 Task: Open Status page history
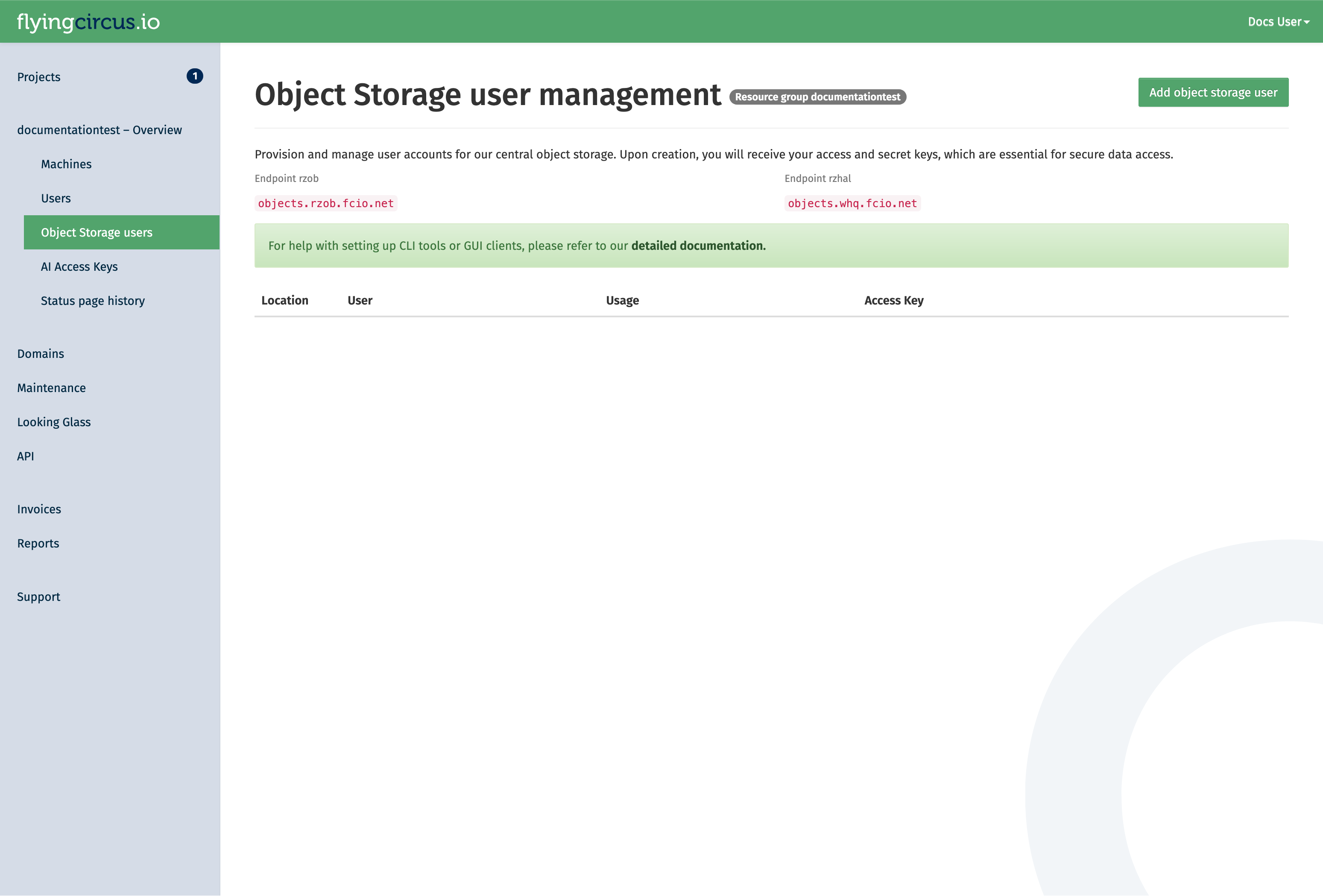93,301
